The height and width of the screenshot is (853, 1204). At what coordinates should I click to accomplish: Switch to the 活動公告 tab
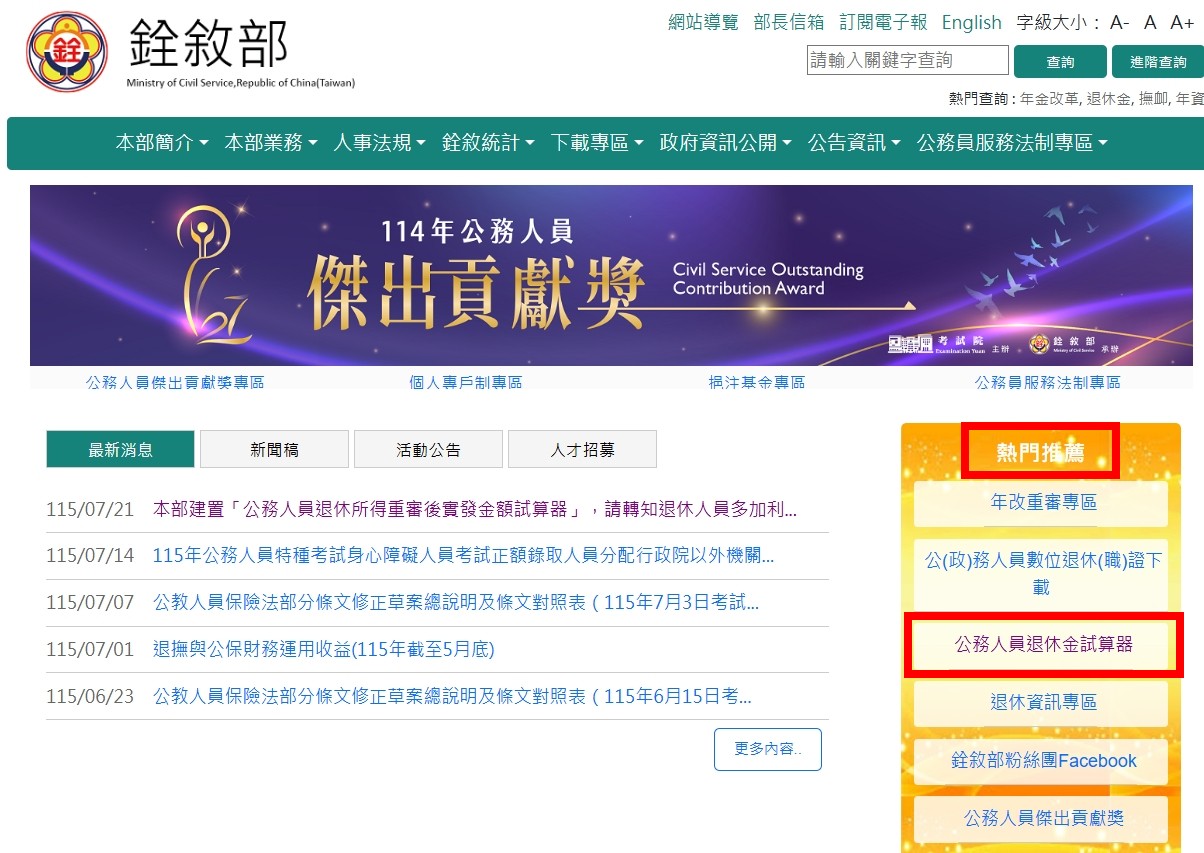click(x=428, y=450)
